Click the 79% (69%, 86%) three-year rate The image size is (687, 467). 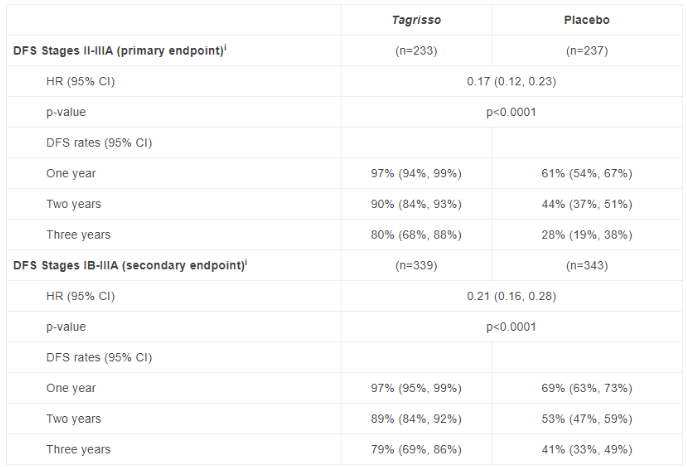coord(415,449)
